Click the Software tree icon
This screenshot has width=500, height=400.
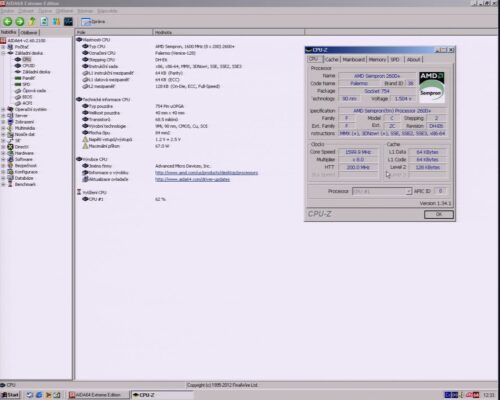10,159
